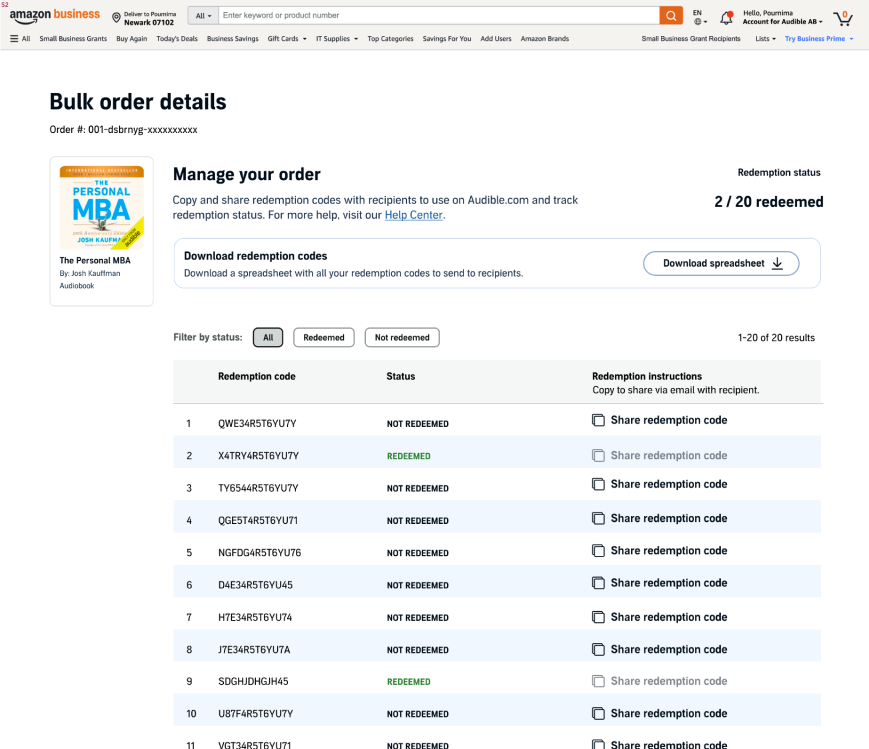Click the 2 / 20 redeemed status text
This screenshot has height=749, width=869.
(769, 202)
